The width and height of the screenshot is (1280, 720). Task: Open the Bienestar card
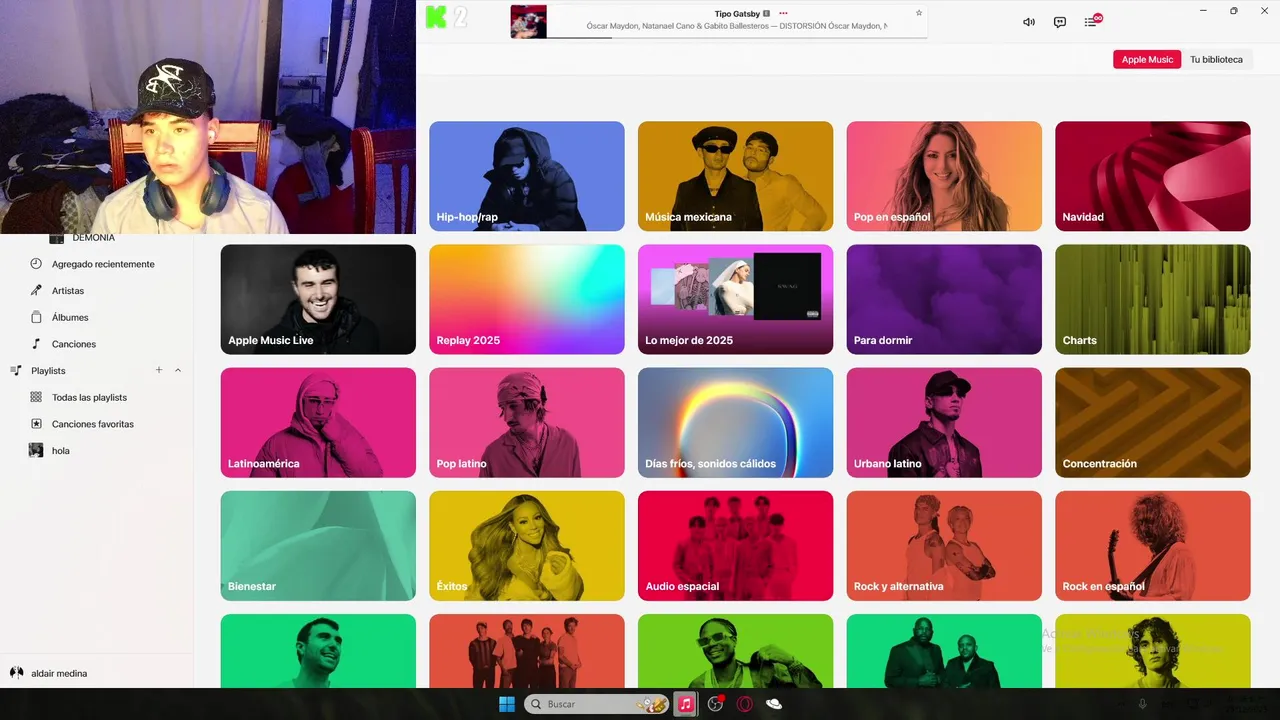click(x=318, y=545)
